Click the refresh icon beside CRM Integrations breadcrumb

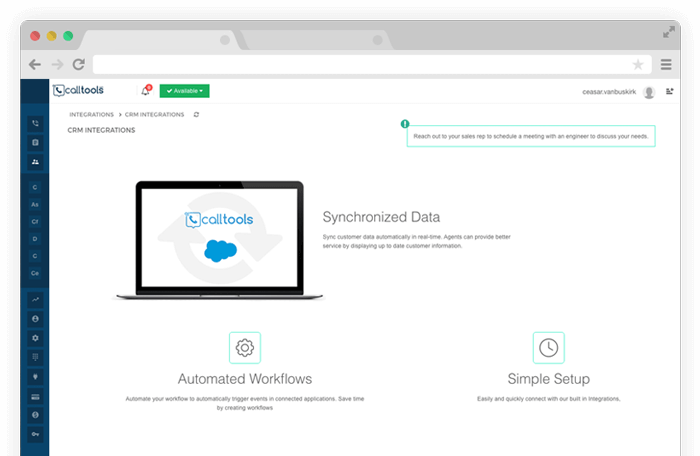196,115
